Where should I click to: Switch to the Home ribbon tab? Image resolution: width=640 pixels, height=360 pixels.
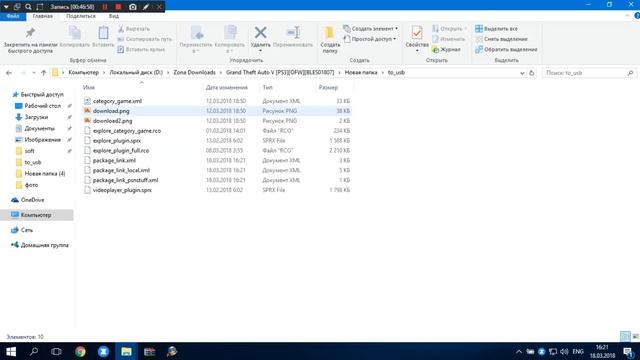[42, 16]
